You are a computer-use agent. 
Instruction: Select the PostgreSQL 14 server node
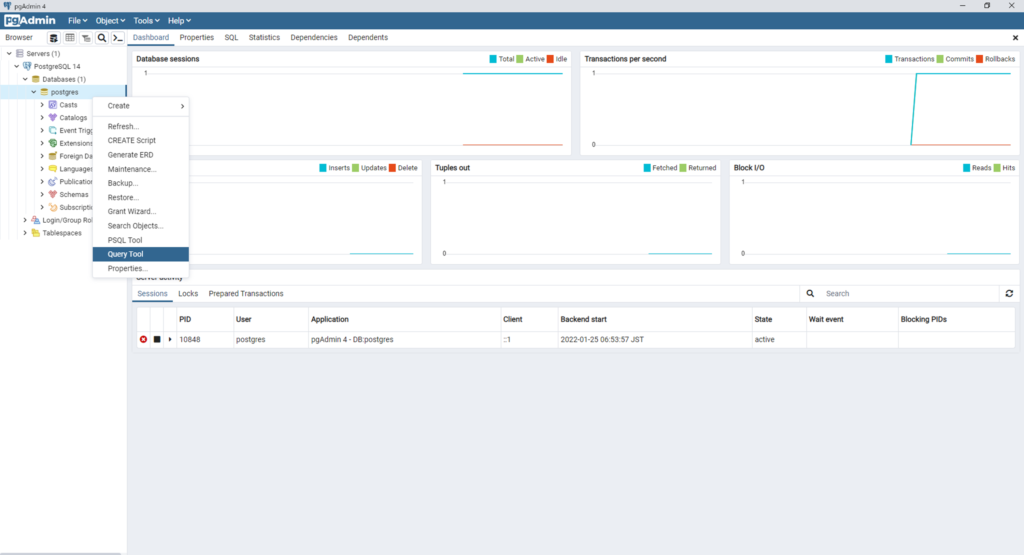57,66
